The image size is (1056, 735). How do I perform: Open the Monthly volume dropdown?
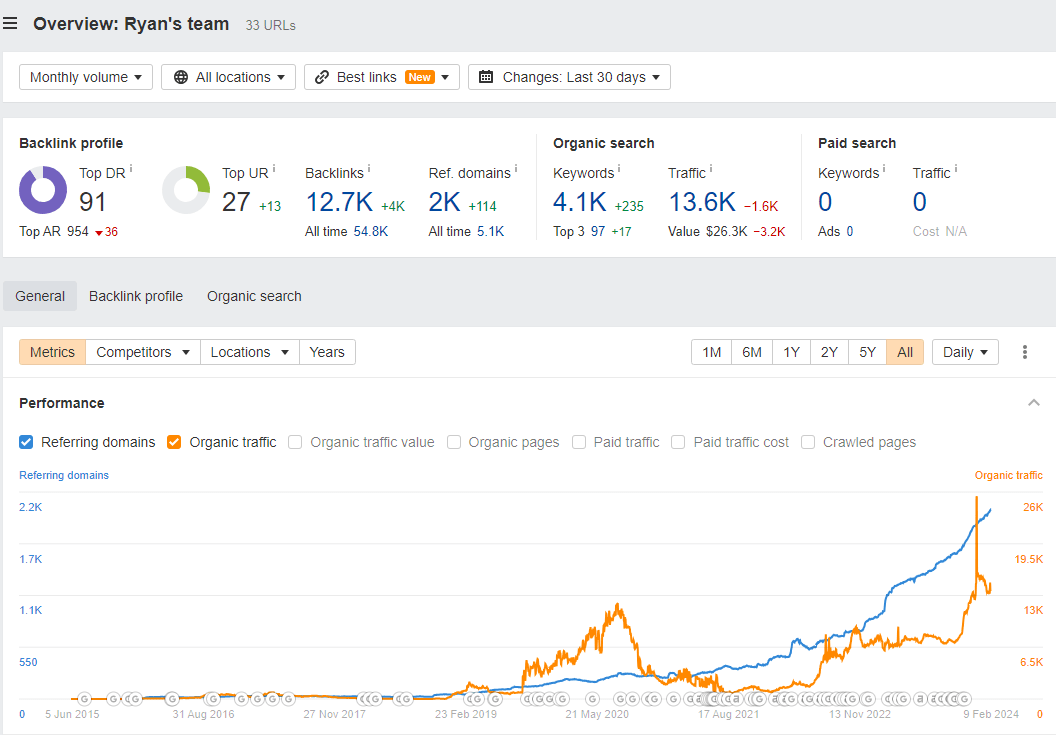(x=85, y=76)
